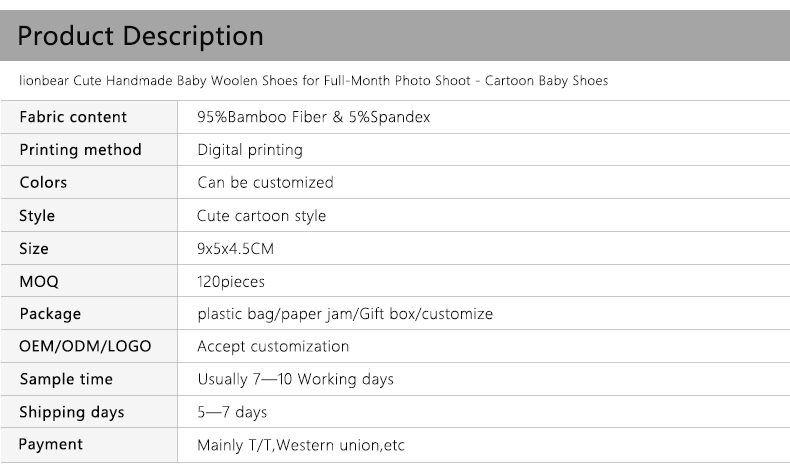Click the Digital printing value
The image size is (790, 476).
point(250,150)
